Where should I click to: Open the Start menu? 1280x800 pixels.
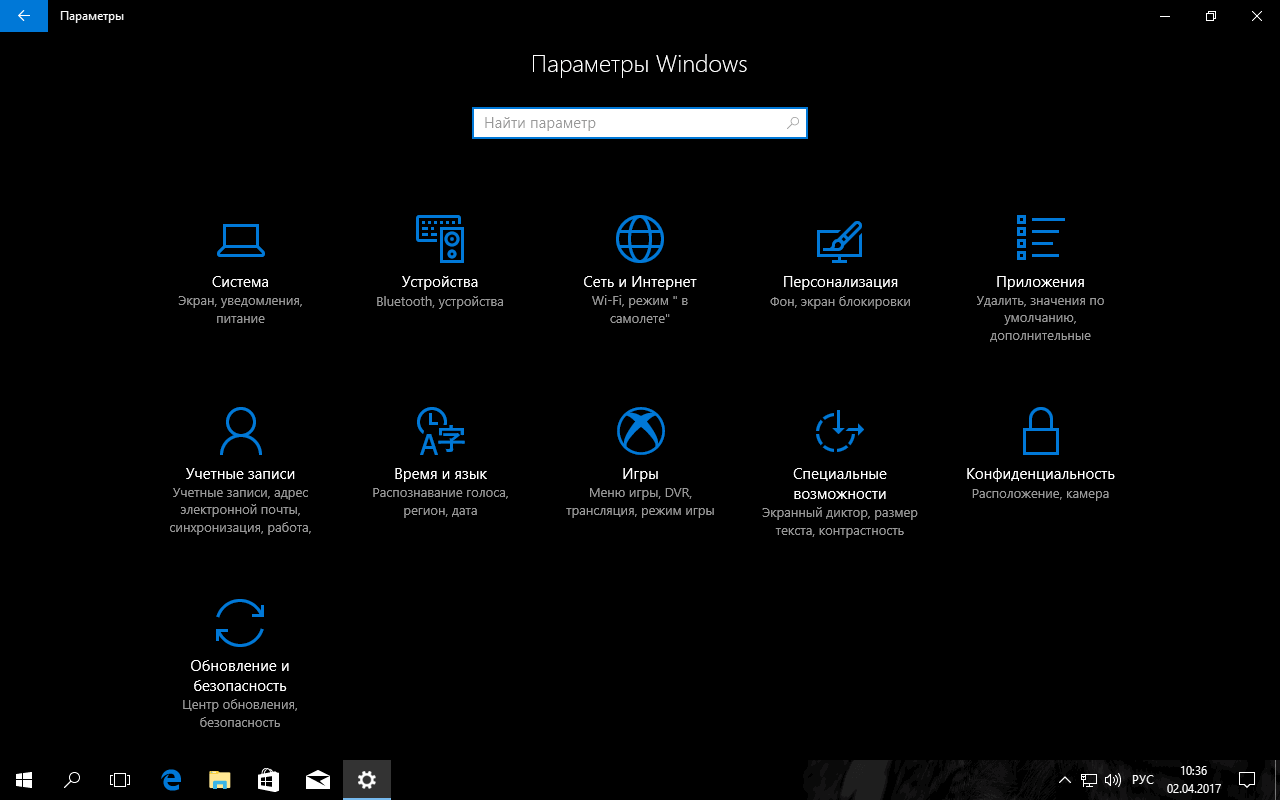[23, 780]
